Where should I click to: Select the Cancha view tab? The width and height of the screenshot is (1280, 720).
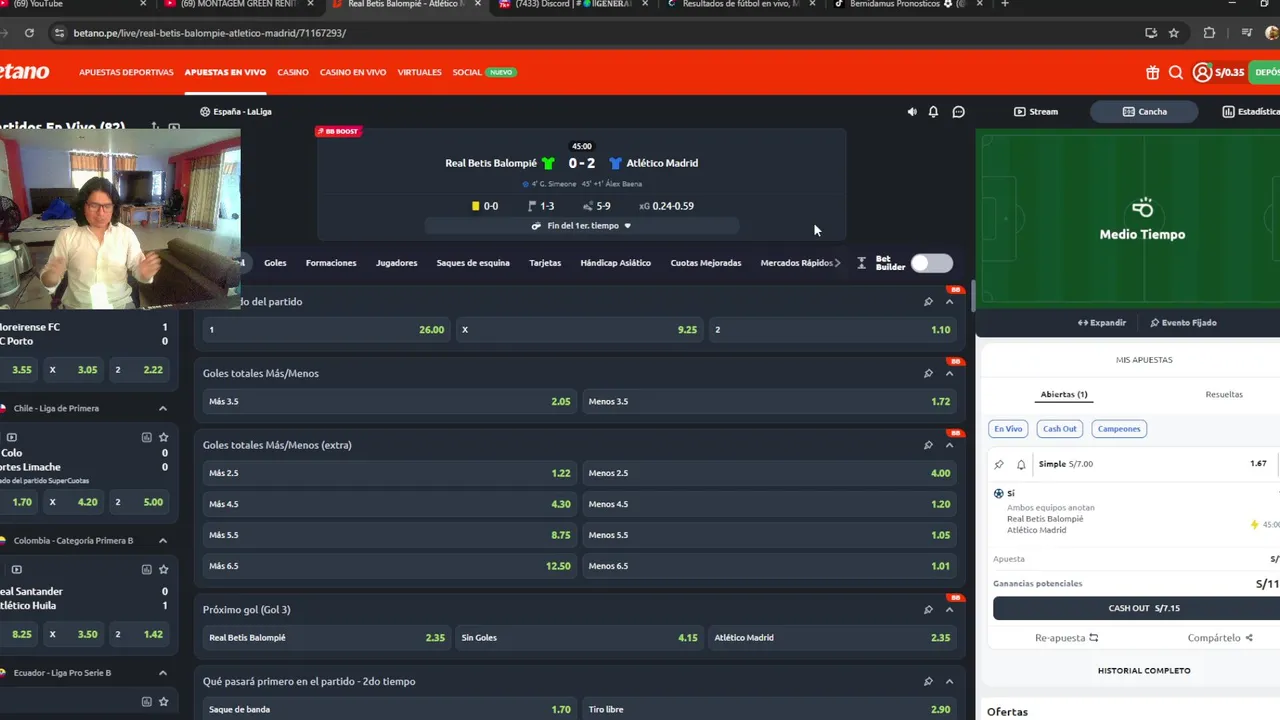[x=1145, y=112]
